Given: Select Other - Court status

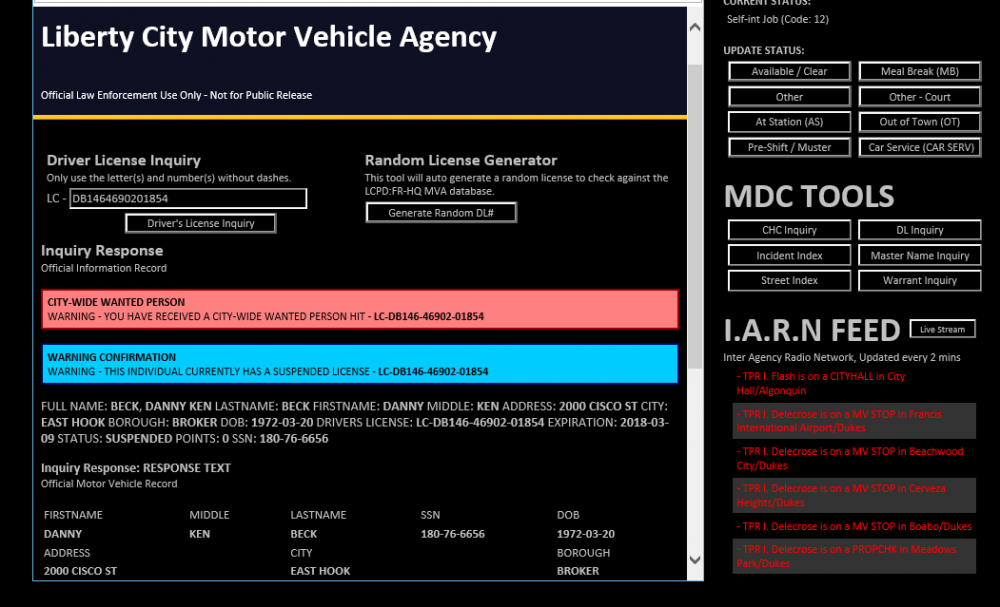Looking at the screenshot, I should [920, 97].
